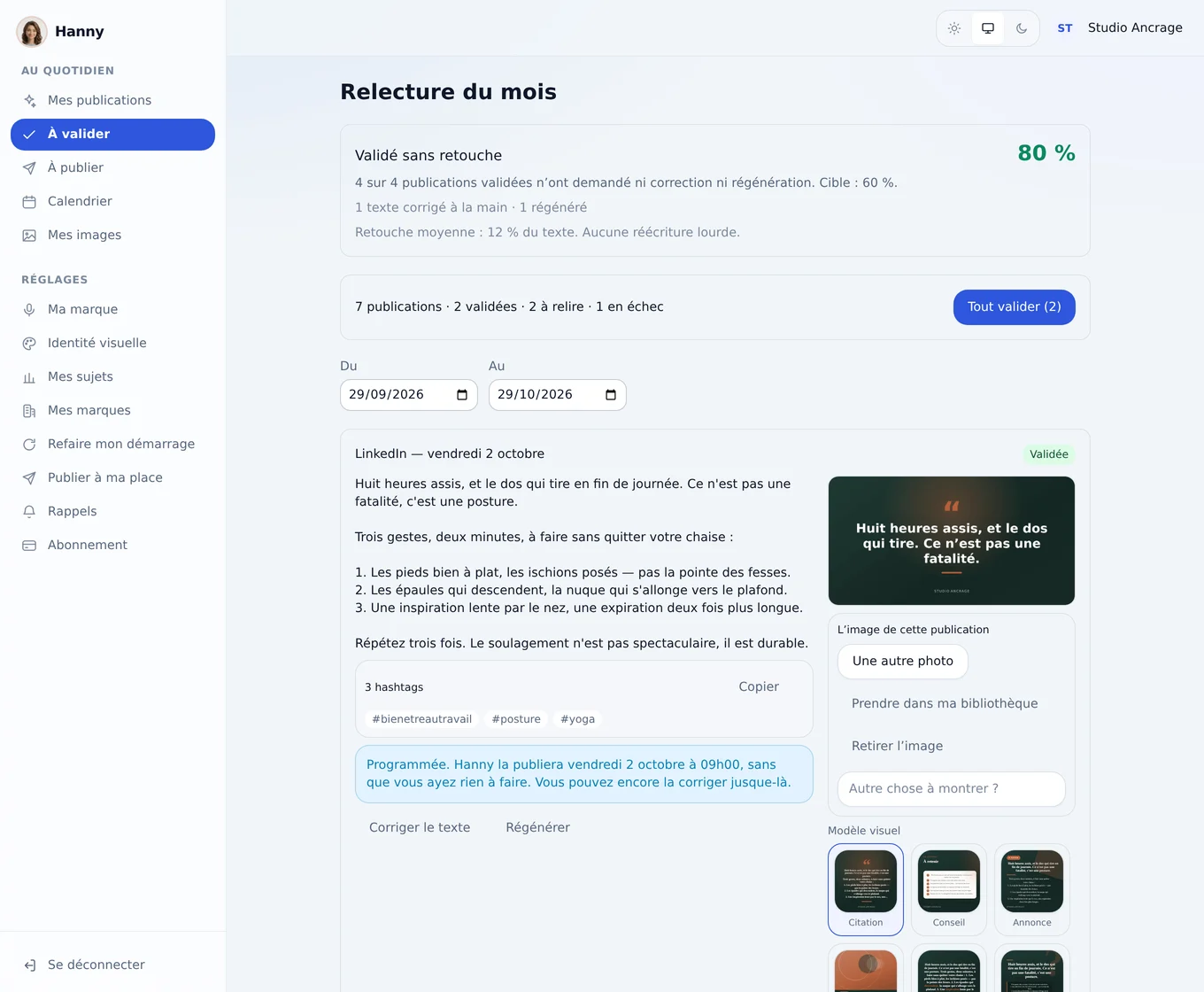Switch to dark theme moon icon
Viewport: 1204px width, 992px height.
pyautogui.click(x=1022, y=28)
